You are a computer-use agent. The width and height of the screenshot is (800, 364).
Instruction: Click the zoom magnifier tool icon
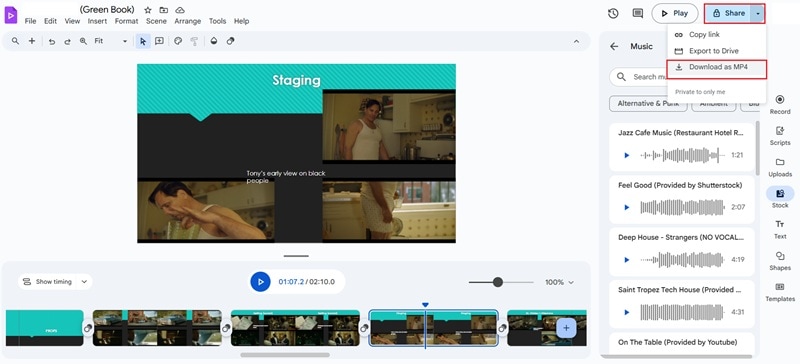point(83,41)
